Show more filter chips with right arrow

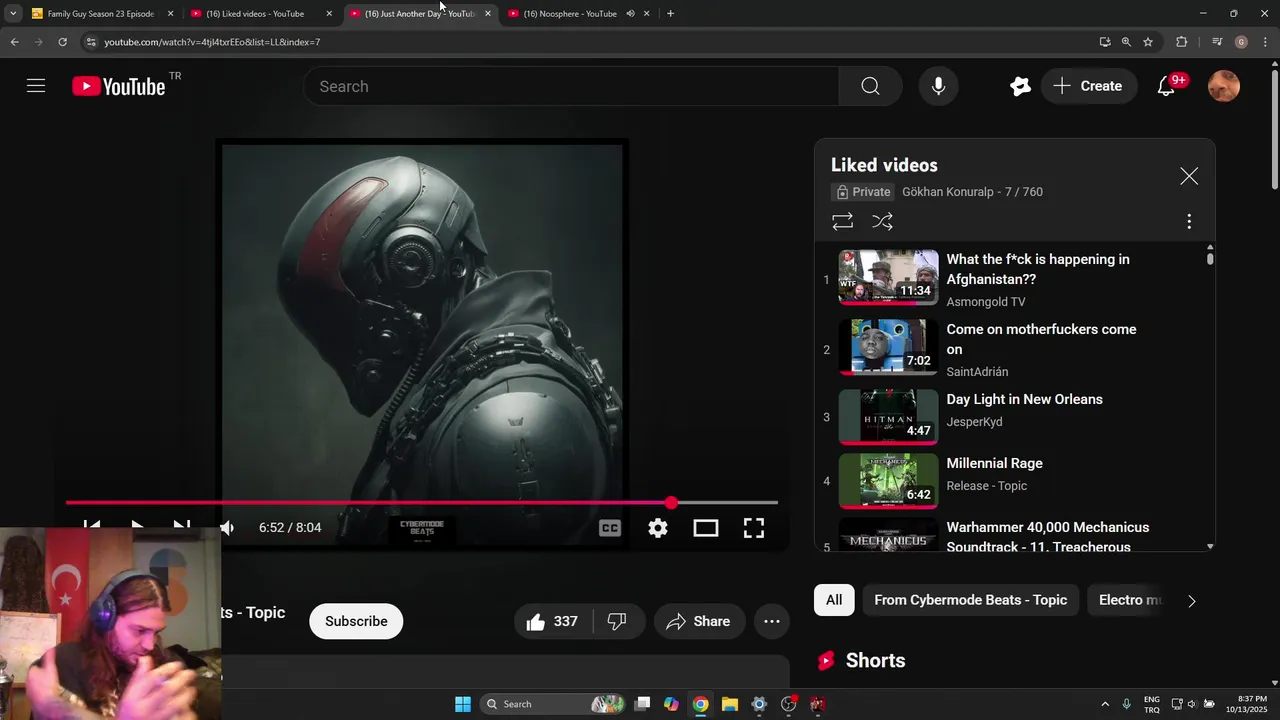[1191, 601]
